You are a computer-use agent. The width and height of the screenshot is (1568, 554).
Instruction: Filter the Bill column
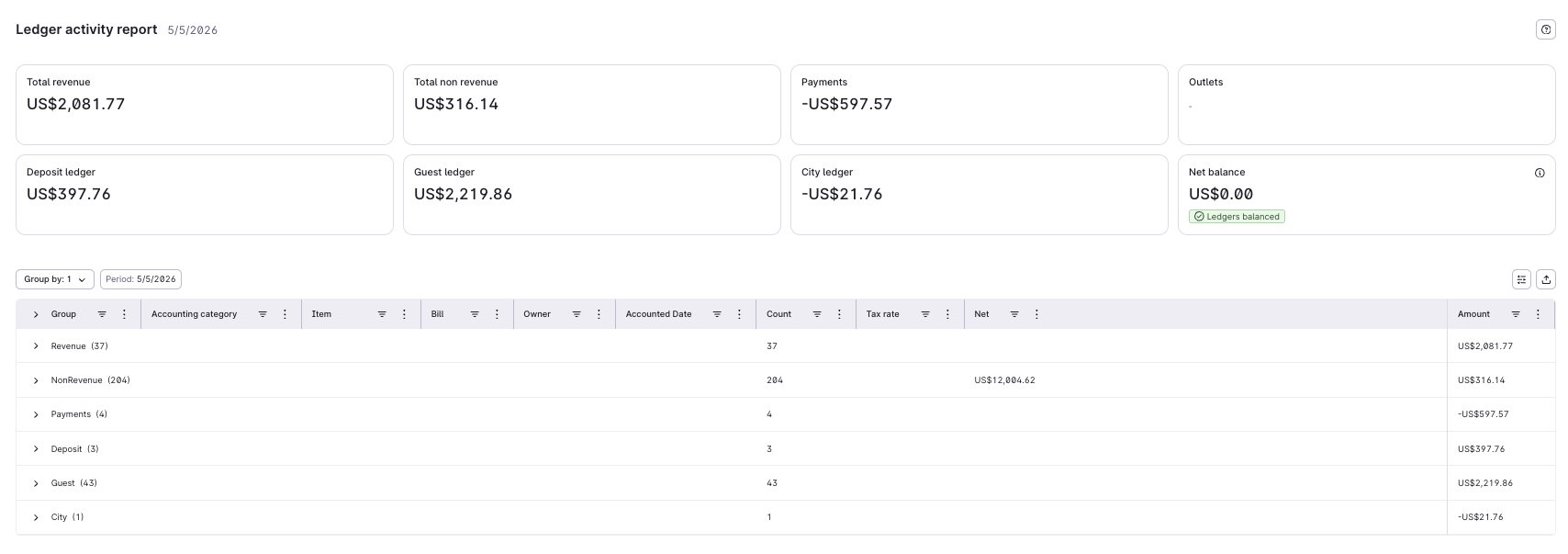click(475, 314)
